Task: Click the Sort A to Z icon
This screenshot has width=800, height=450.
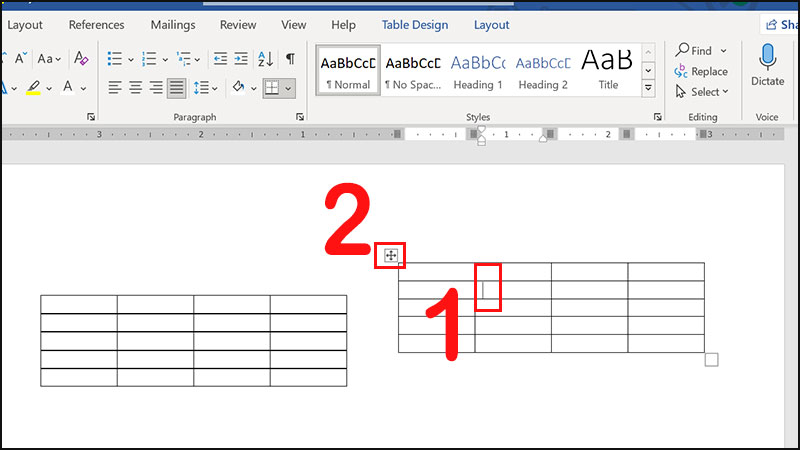Action: (266, 59)
